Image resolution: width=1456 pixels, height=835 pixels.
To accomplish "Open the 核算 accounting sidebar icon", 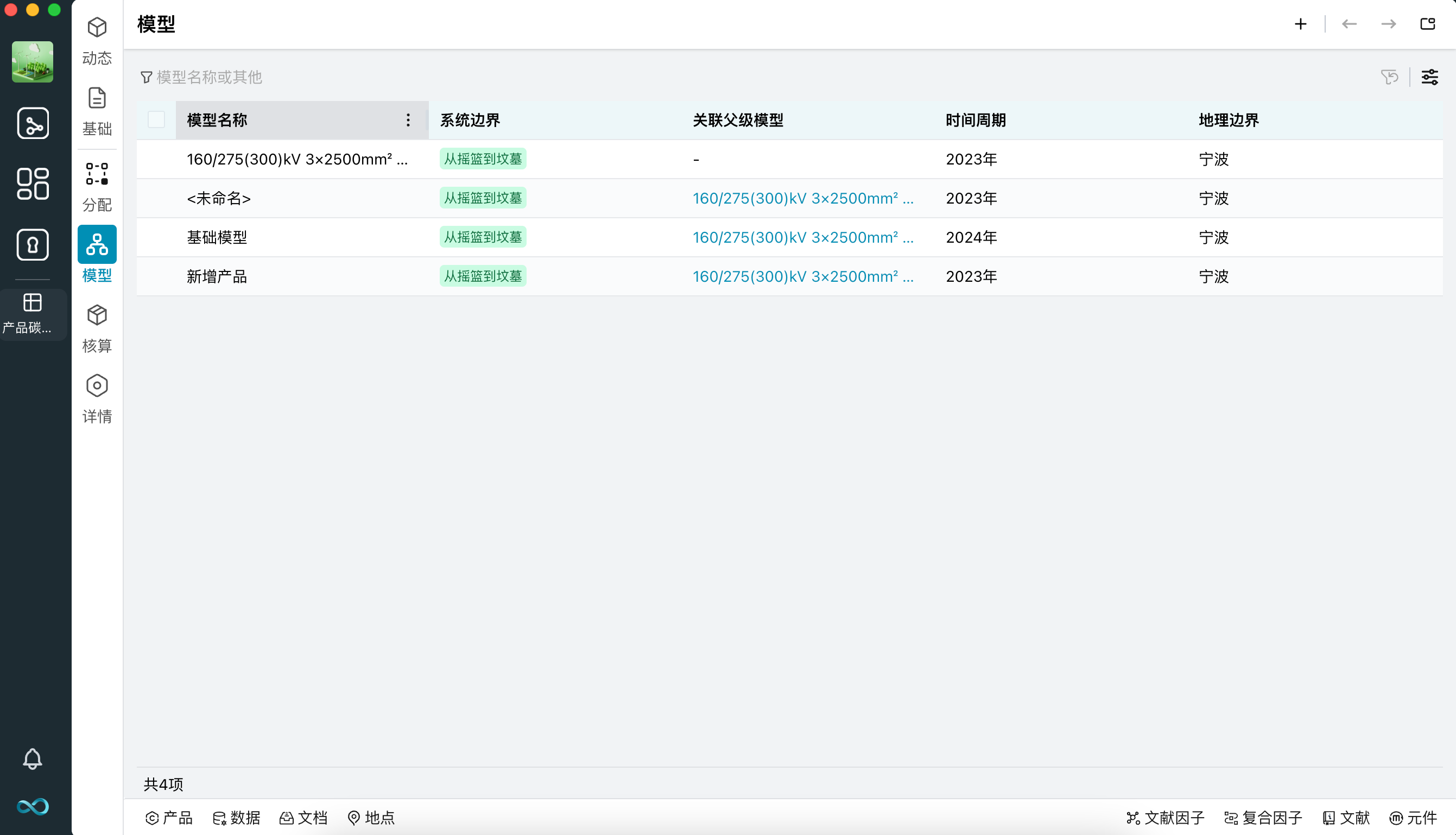I will (97, 328).
